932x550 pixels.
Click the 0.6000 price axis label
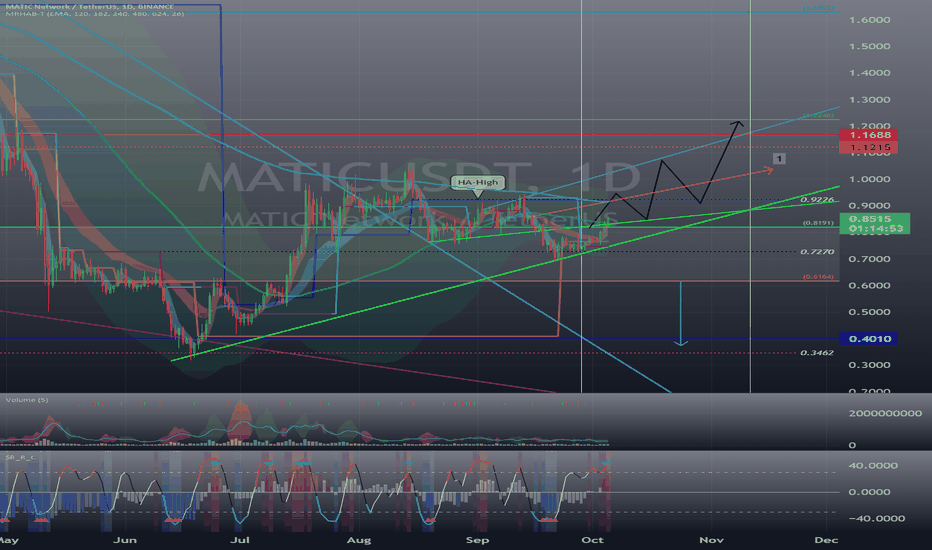(870, 285)
